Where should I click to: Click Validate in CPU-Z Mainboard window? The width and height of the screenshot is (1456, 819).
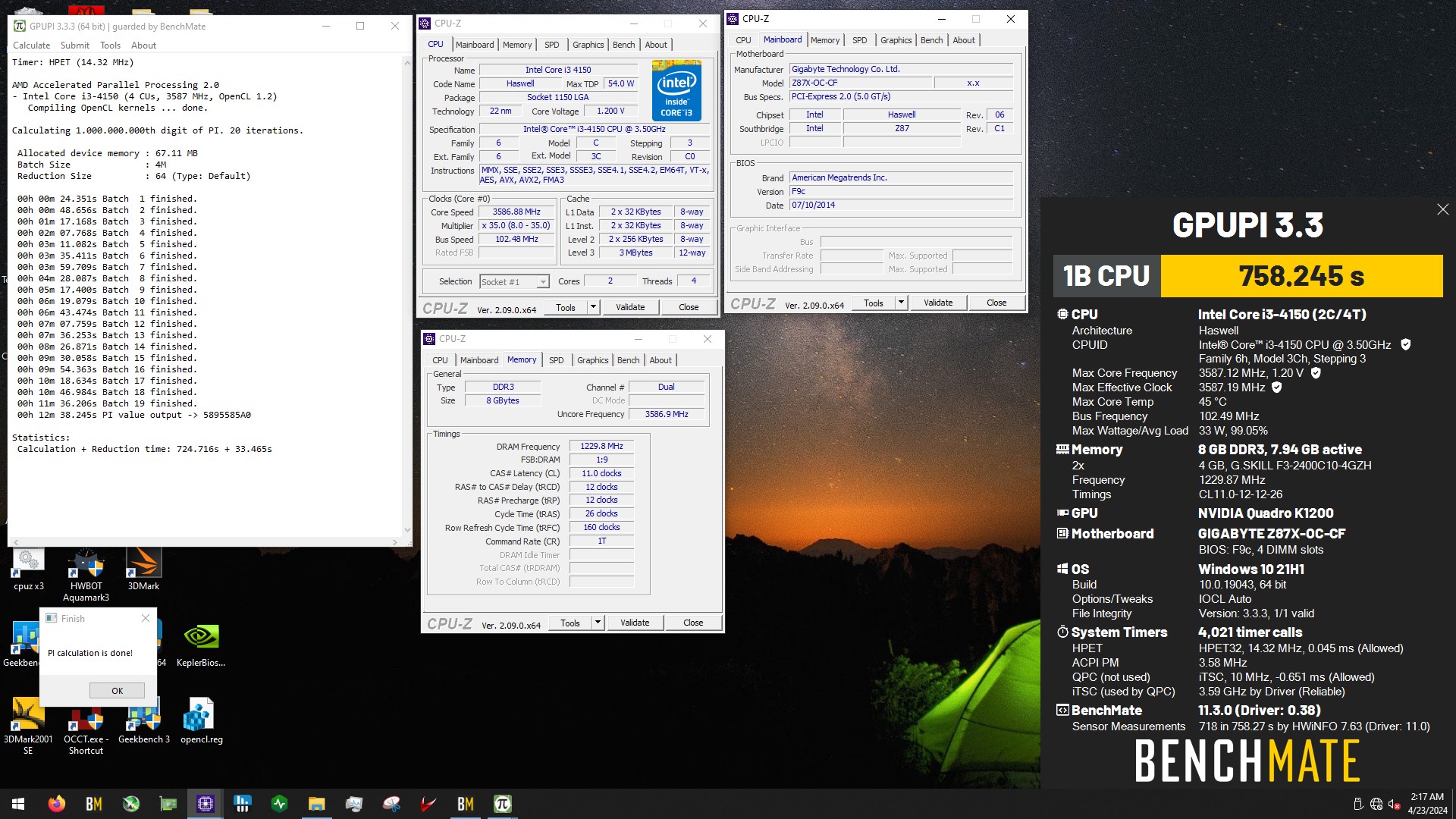938,303
